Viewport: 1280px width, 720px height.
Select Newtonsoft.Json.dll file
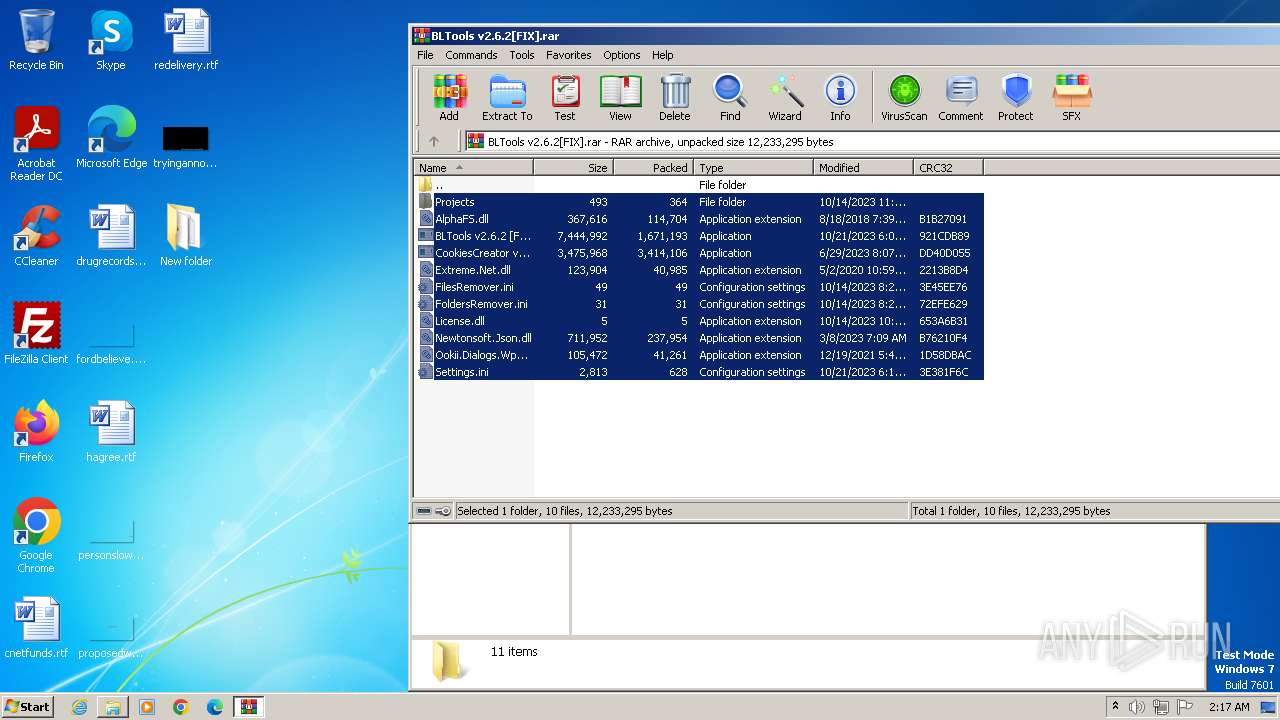click(699, 338)
